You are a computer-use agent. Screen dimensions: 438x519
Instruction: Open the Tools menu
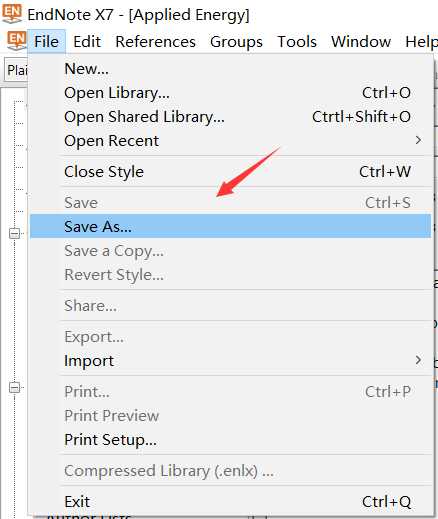(297, 42)
